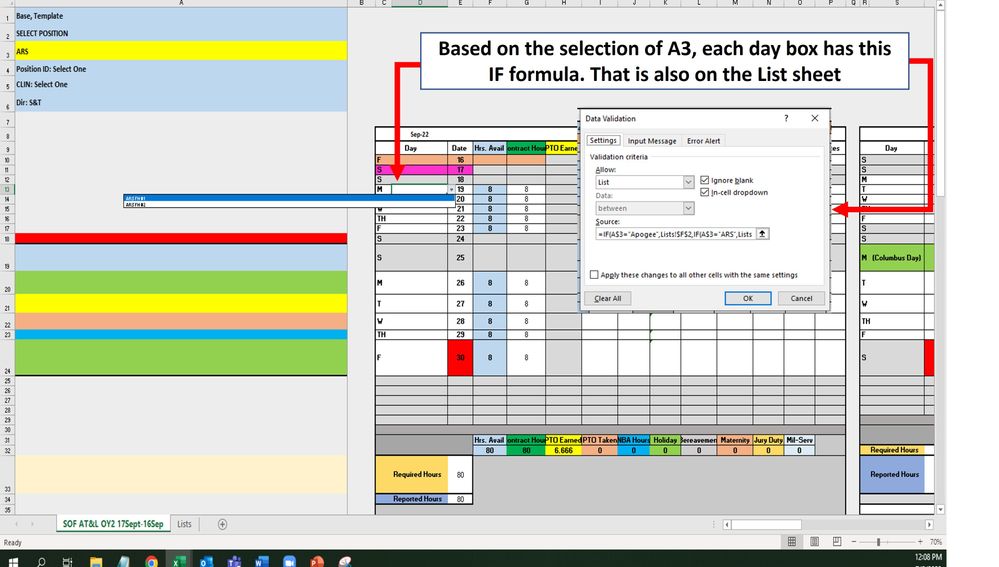Select the Jury Duty column header
The image size is (999, 567).
(768, 440)
